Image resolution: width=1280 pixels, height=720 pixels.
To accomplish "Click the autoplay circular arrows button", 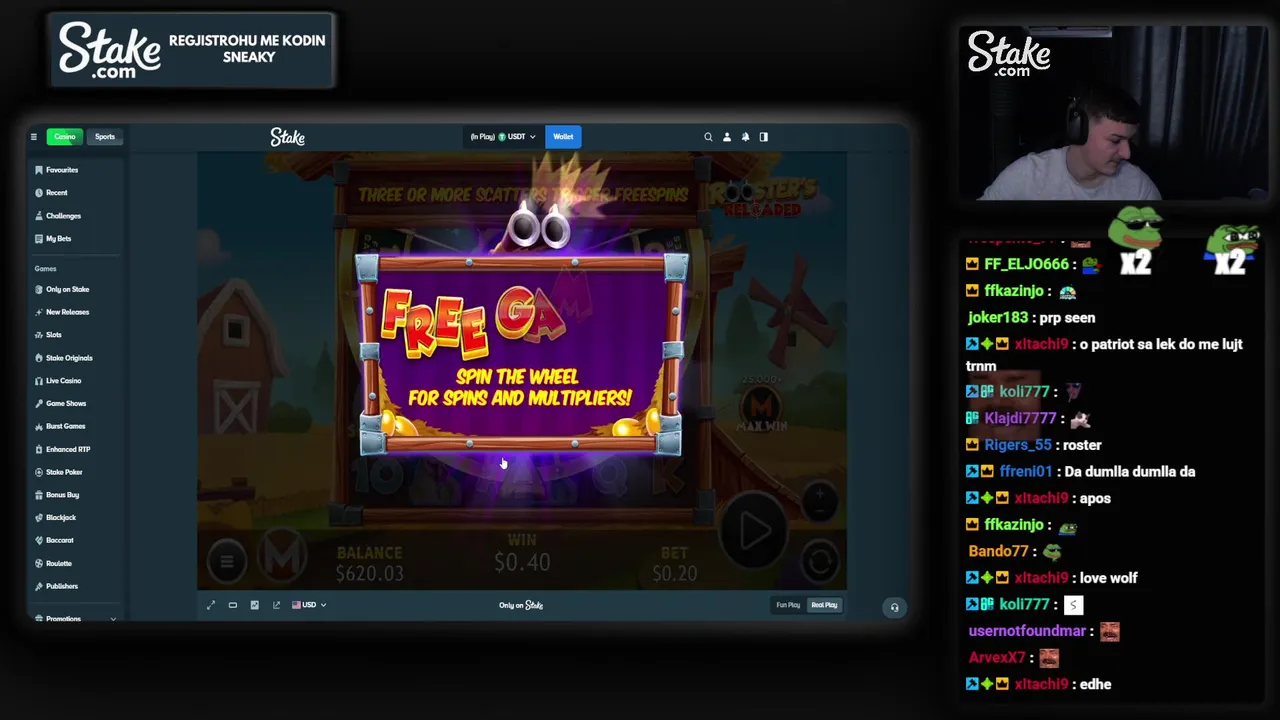I will click(x=819, y=561).
